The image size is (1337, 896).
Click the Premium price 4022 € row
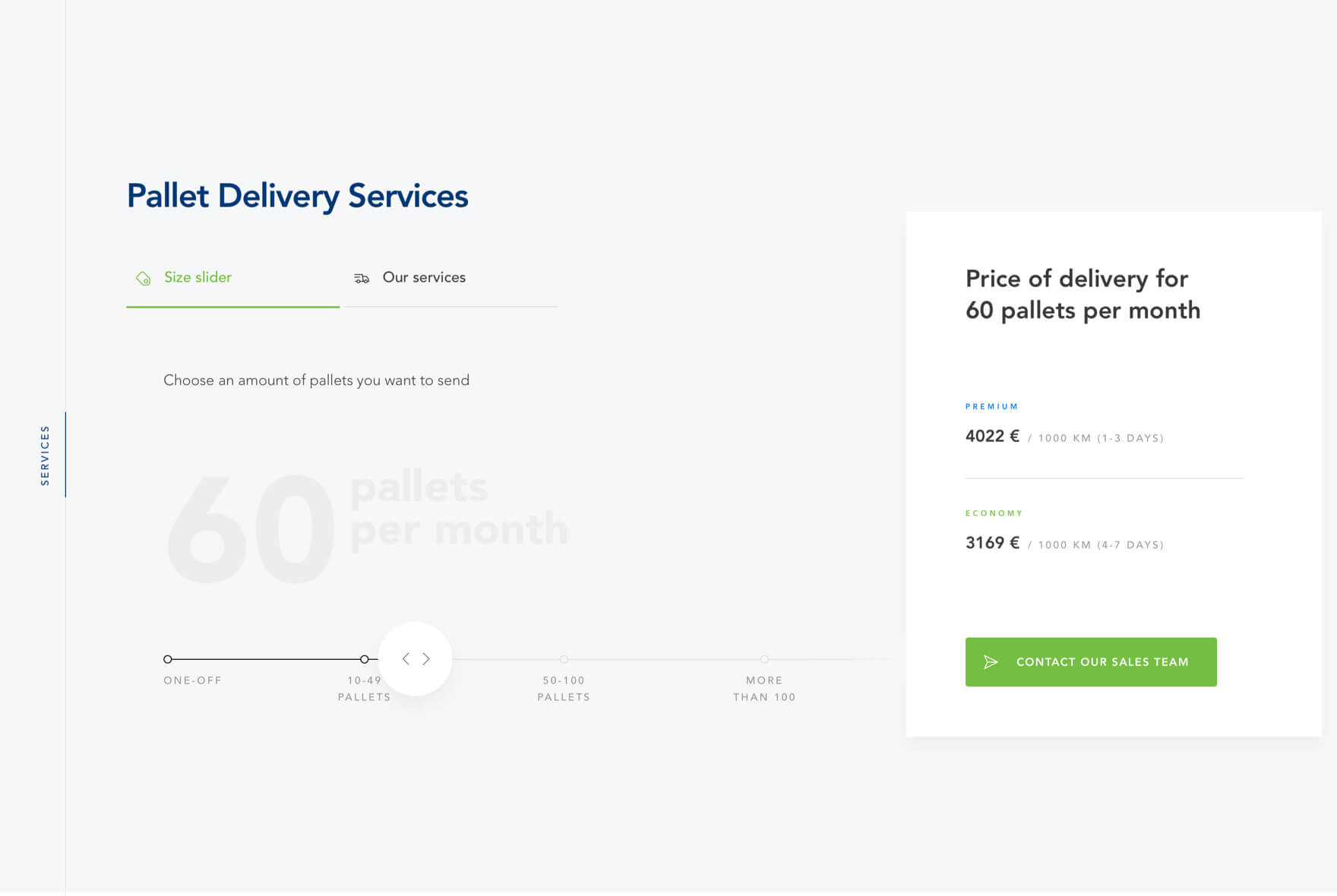pos(1064,437)
